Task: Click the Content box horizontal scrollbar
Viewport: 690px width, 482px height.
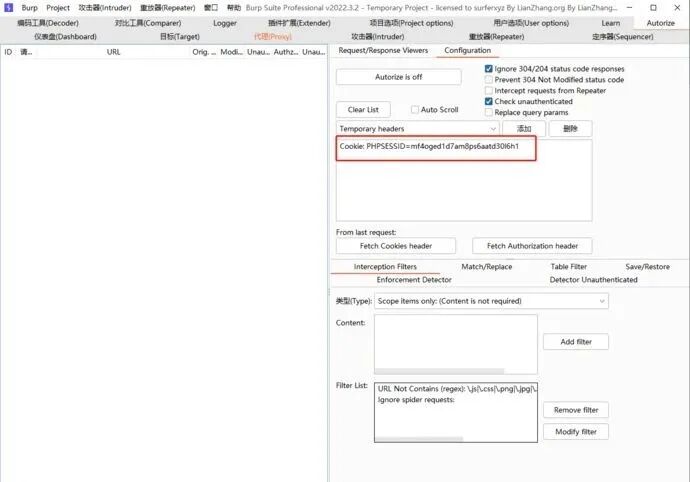Action: pos(439,371)
